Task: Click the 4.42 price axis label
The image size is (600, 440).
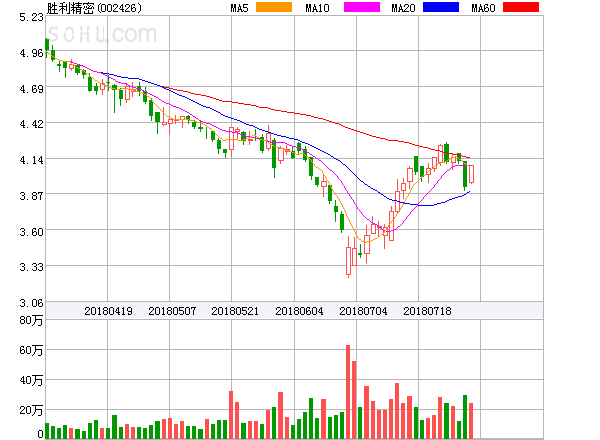Action: [x=31, y=124]
